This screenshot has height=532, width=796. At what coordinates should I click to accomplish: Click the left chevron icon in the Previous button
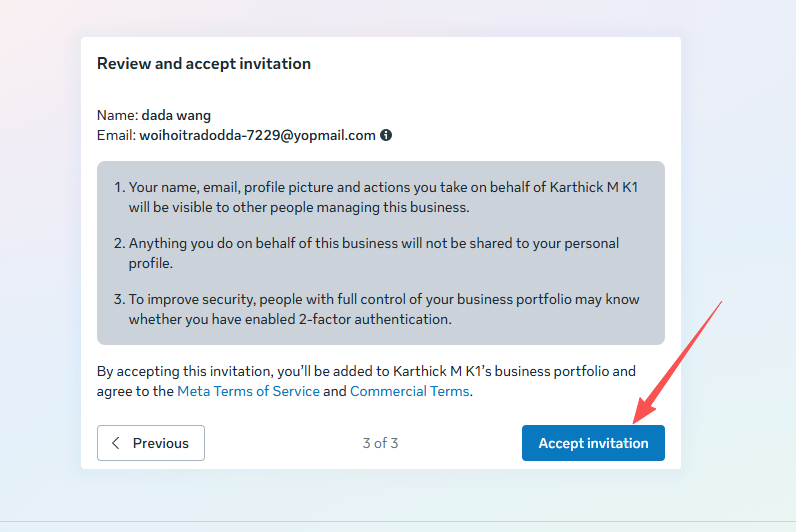click(x=116, y=443)
